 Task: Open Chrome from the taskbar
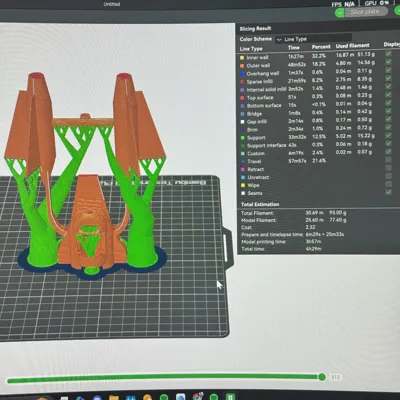tap(198, 397)
